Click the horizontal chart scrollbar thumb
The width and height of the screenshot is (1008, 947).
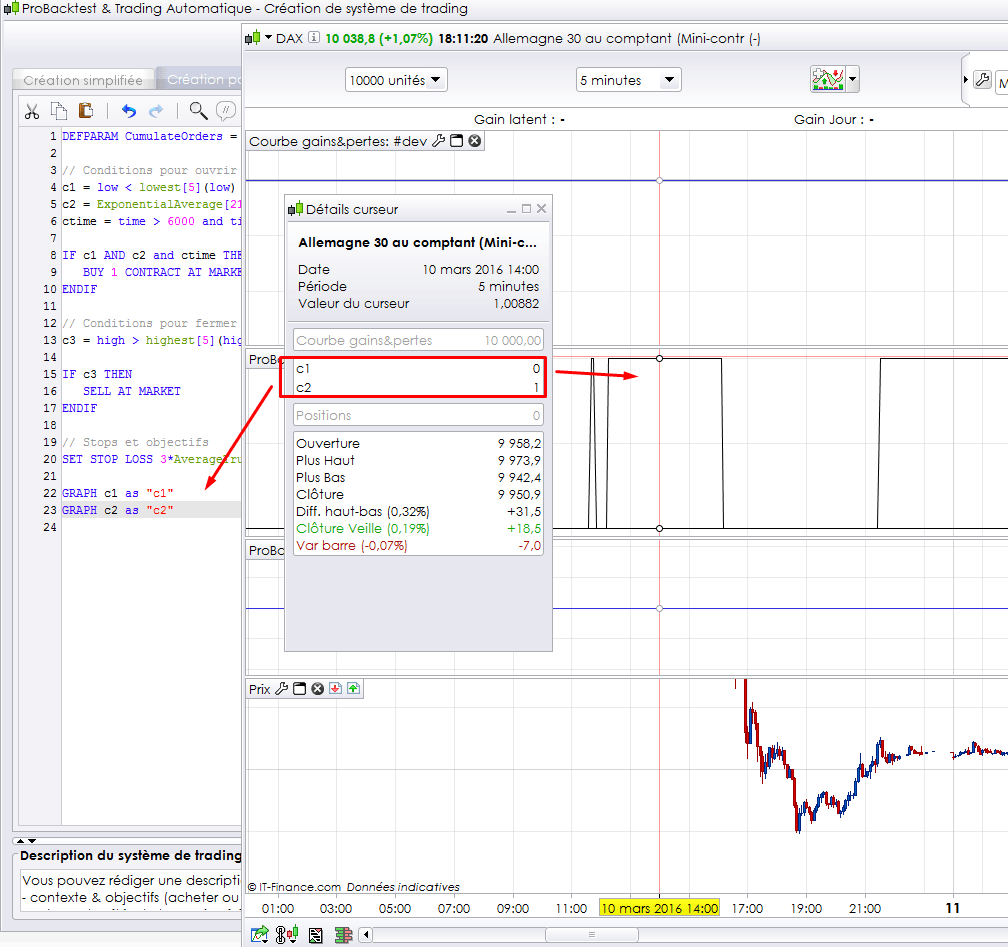591,934
